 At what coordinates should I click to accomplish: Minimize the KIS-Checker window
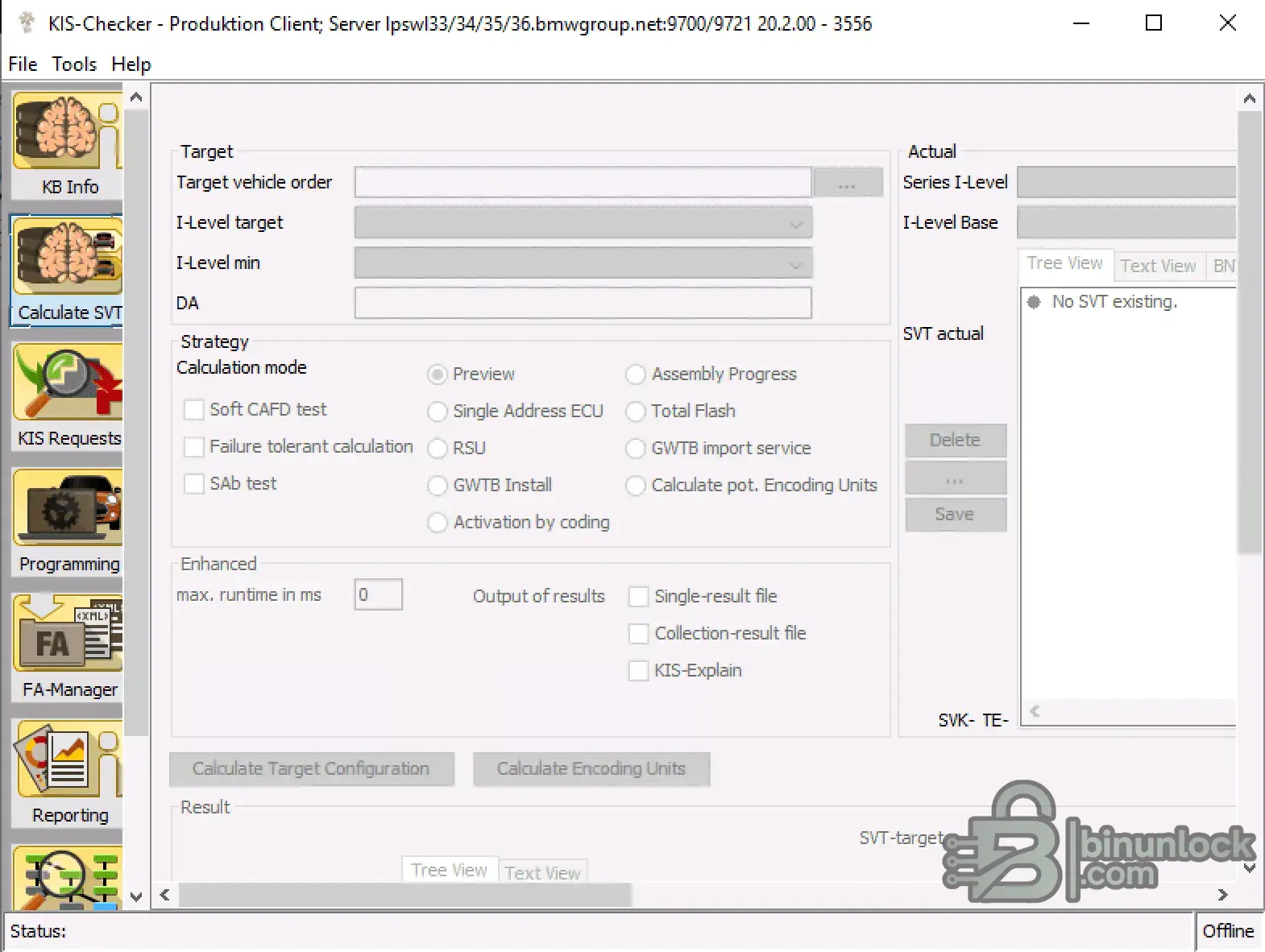pyautogui.click(x=1081, y=23)
